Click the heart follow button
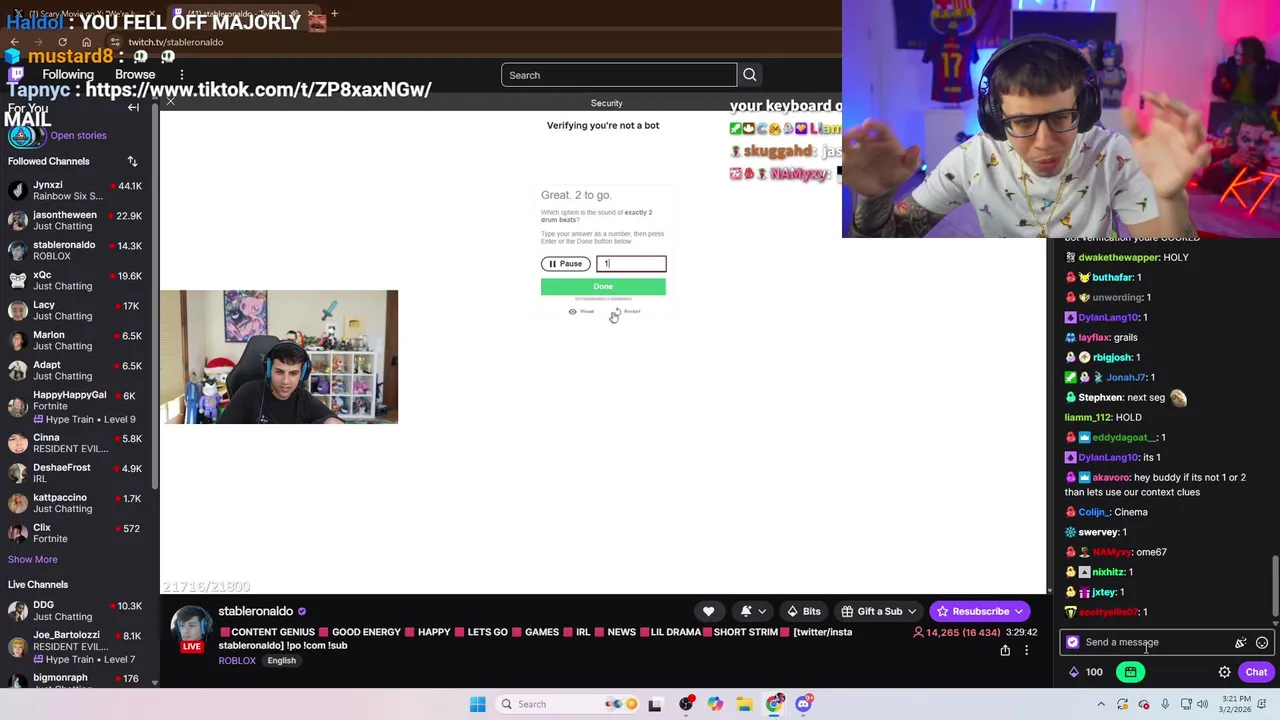The image size is (1280, 720). tap(708, 611)
